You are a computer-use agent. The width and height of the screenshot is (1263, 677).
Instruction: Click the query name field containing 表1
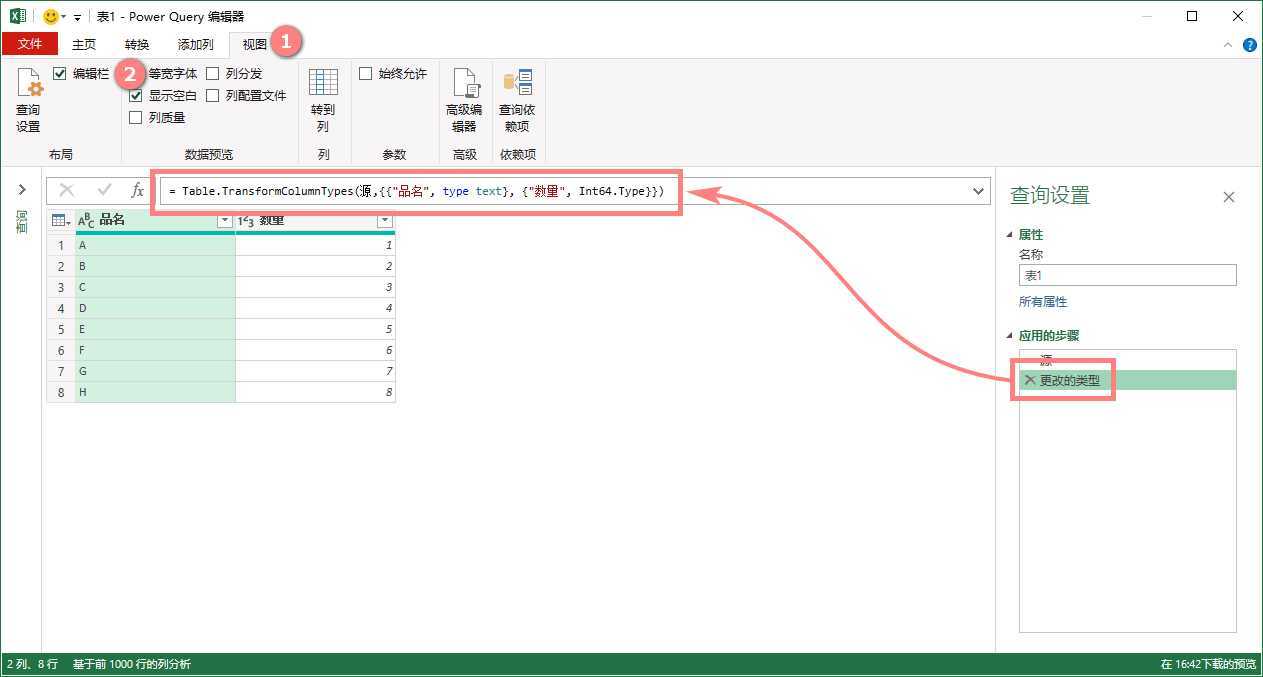point(1128,275)
